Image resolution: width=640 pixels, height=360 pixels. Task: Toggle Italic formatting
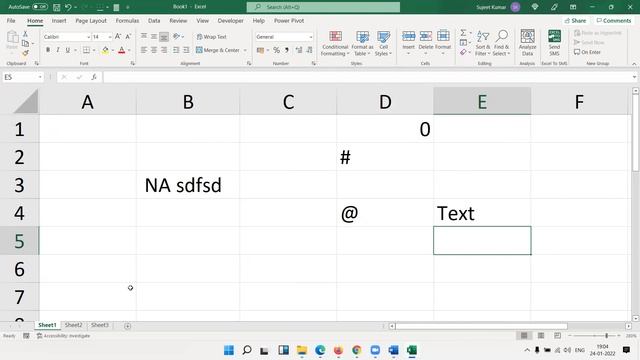pos(58,50)
